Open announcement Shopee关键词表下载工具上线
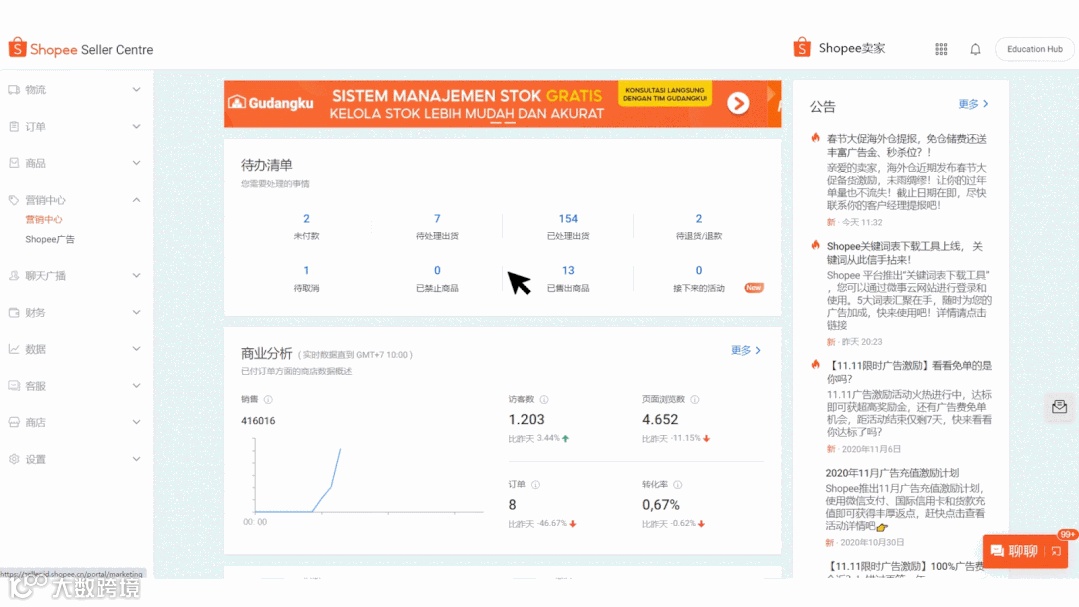 click(904, 253)
